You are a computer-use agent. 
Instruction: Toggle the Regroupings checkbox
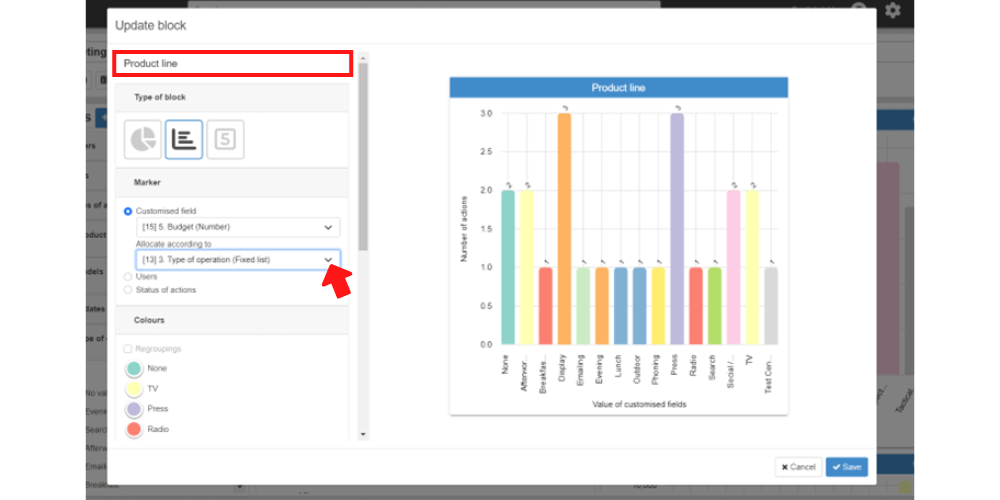(128, 349)
